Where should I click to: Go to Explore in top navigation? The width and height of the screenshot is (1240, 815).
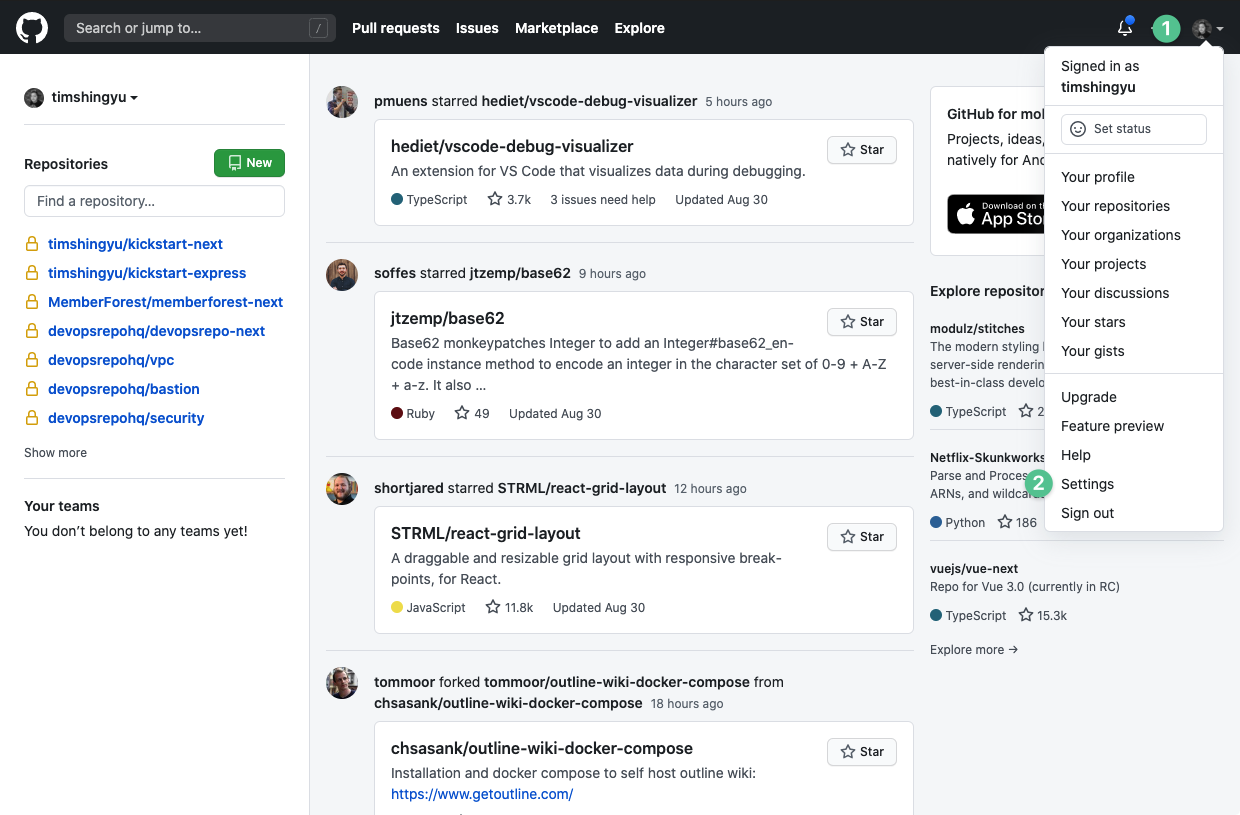(x=640, y=28)
